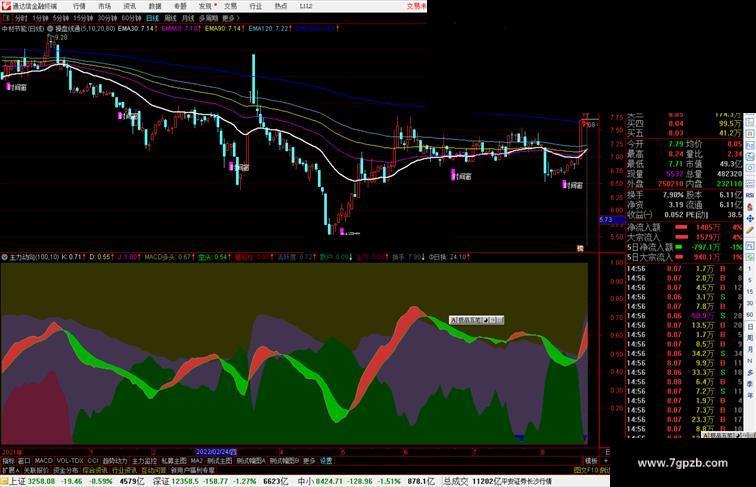
Task: Click the 操盘线通 indicator settings icon
Action: (x=50, y=29)
